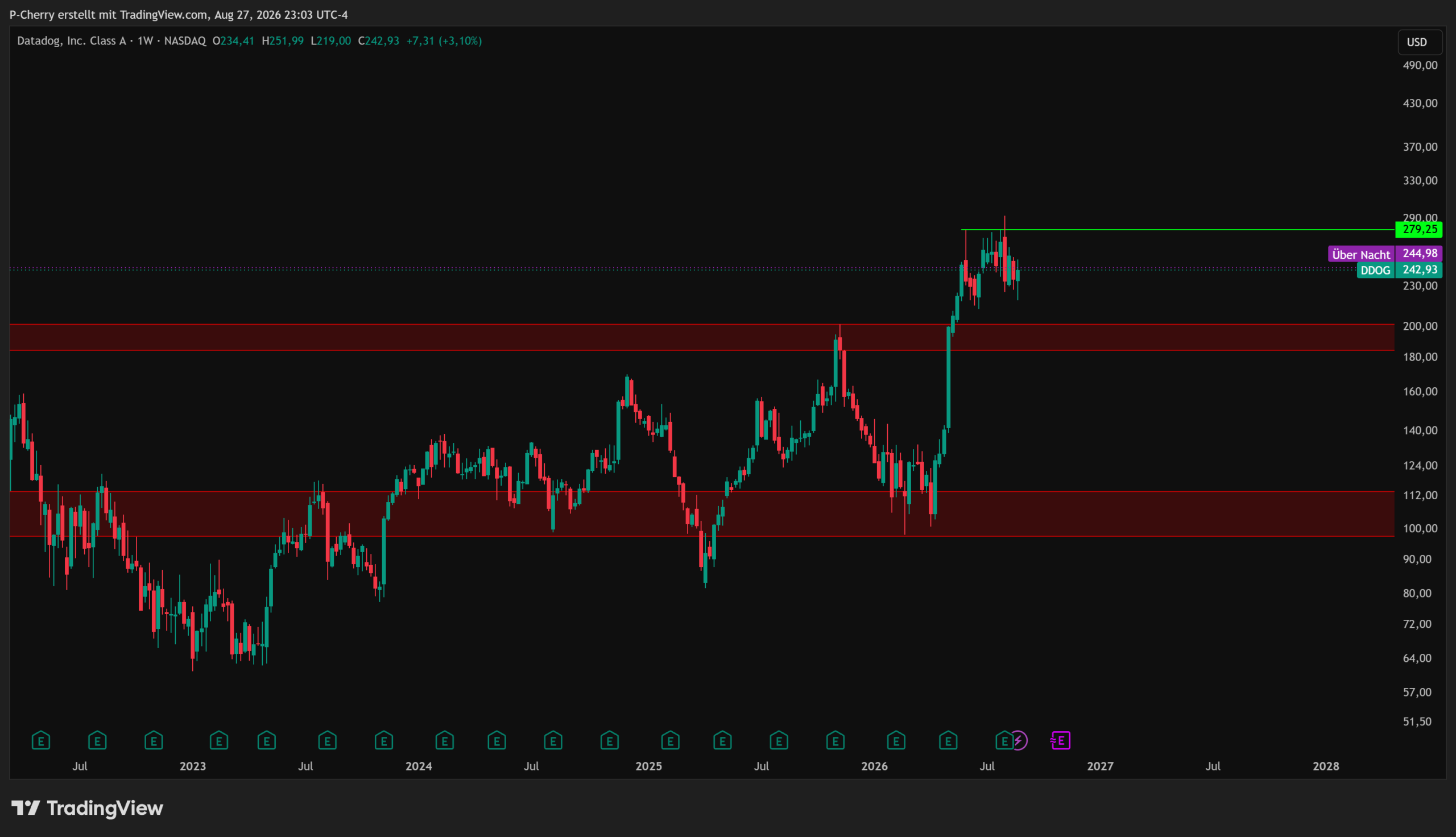The width and height of the screenshot is (1456, 837).
Task: Select the November 2025 earnings marker
Action: click(x=835, y=740)
